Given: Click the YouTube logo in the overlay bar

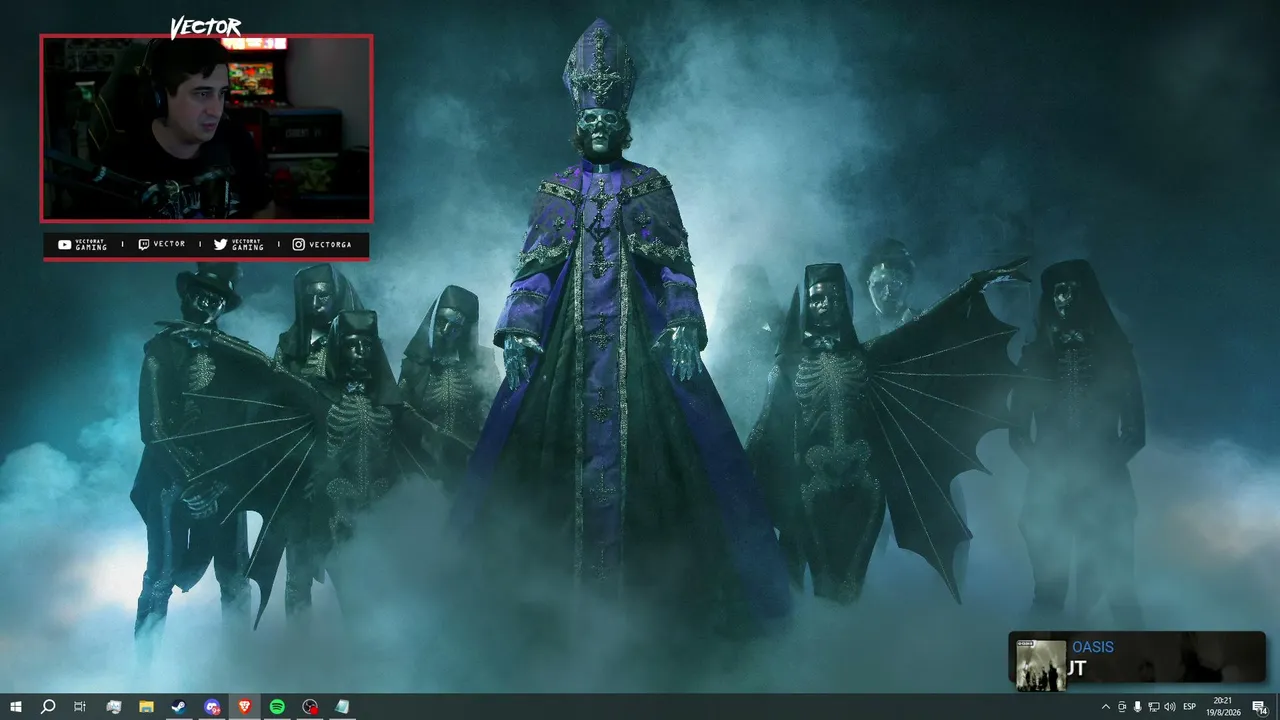Looking at the screenshot, I should (x=65, y=244).
